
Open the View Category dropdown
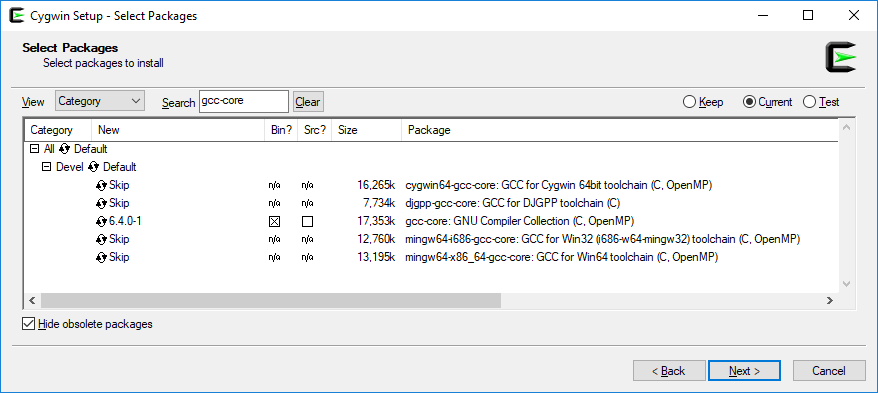pos(100,101)
